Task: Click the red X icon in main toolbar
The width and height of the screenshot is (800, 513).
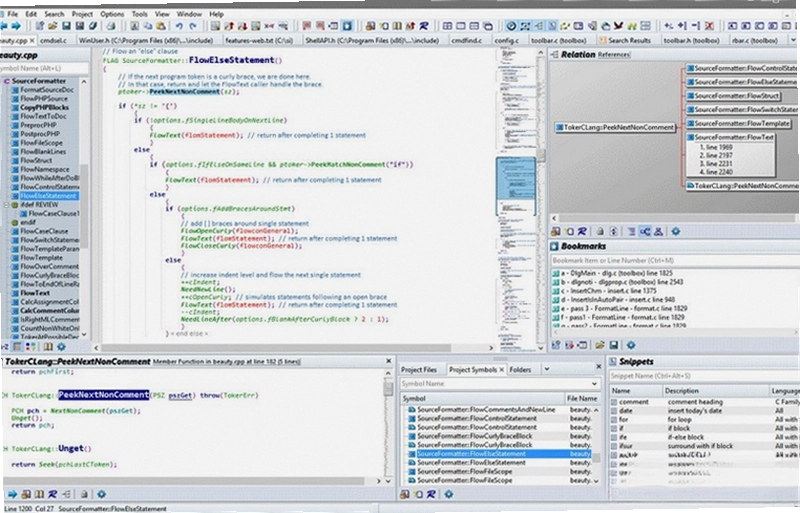Action: (709, 26)
